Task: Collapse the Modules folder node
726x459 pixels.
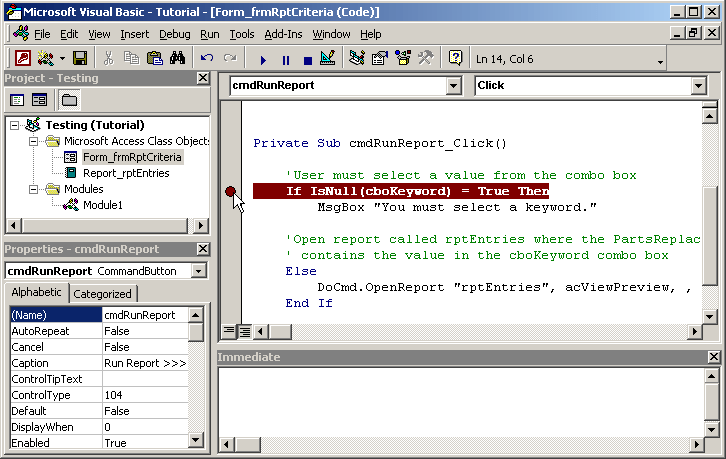Action: tap(33, 189)
